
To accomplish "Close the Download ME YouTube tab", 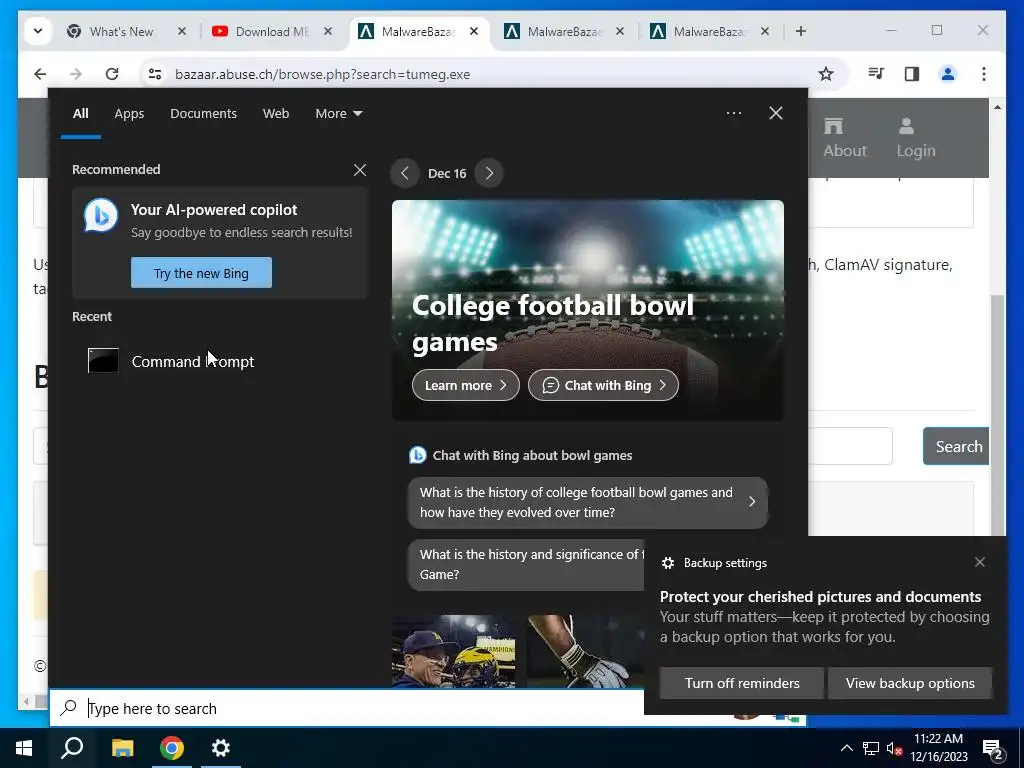I will (x=328, y=31).
